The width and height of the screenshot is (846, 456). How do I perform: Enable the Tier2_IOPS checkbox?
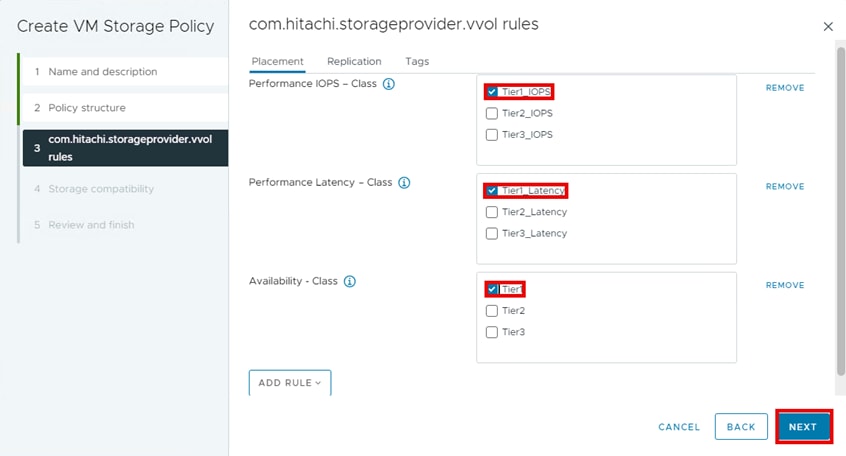492,113
